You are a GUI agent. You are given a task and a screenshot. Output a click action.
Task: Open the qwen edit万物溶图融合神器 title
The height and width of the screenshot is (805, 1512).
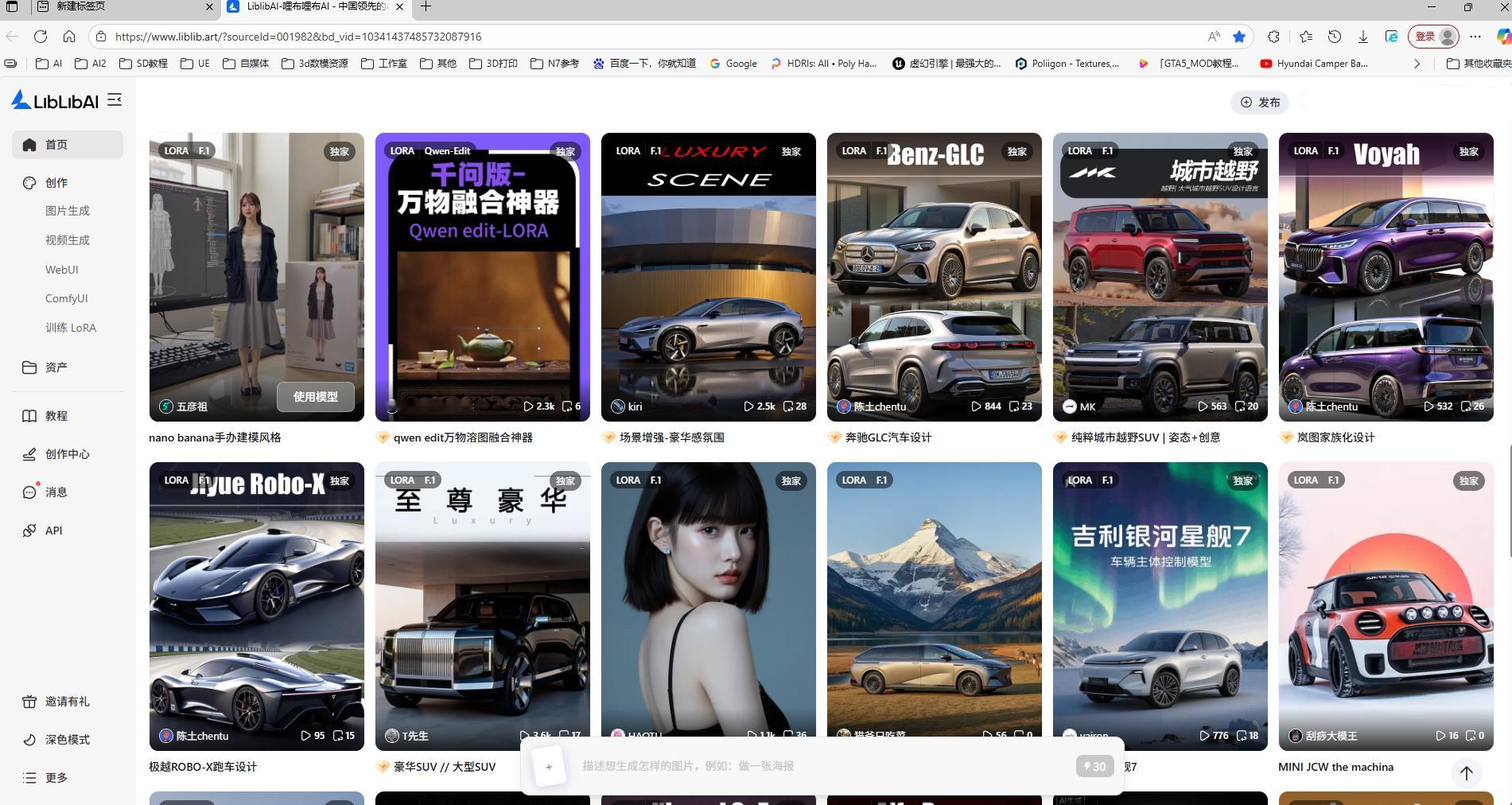point(463,437)
